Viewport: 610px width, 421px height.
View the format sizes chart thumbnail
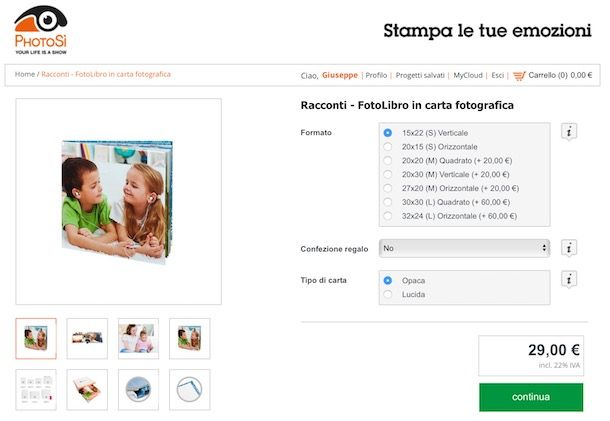pyautogui.click(x=36, y=389)
